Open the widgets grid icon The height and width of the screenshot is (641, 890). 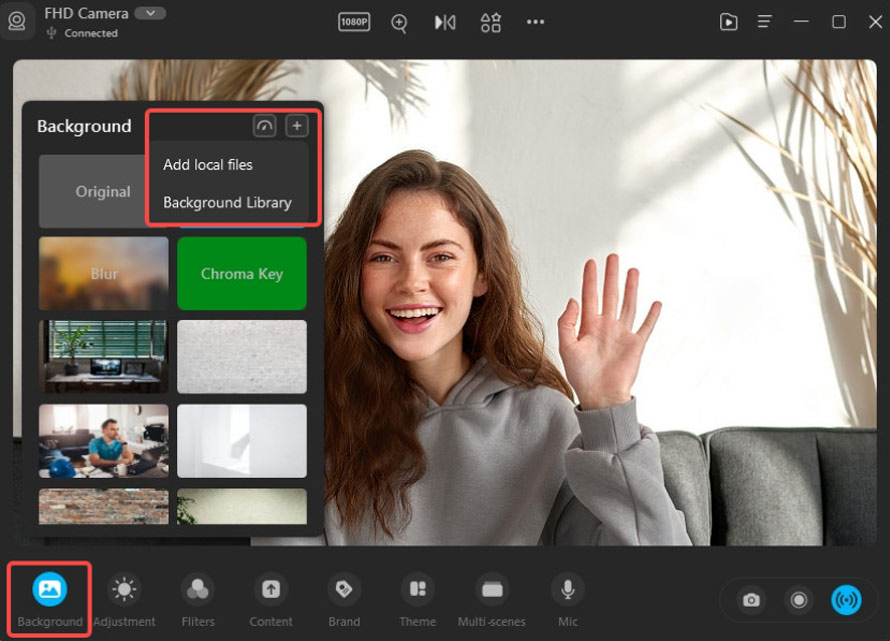point(490,22)
